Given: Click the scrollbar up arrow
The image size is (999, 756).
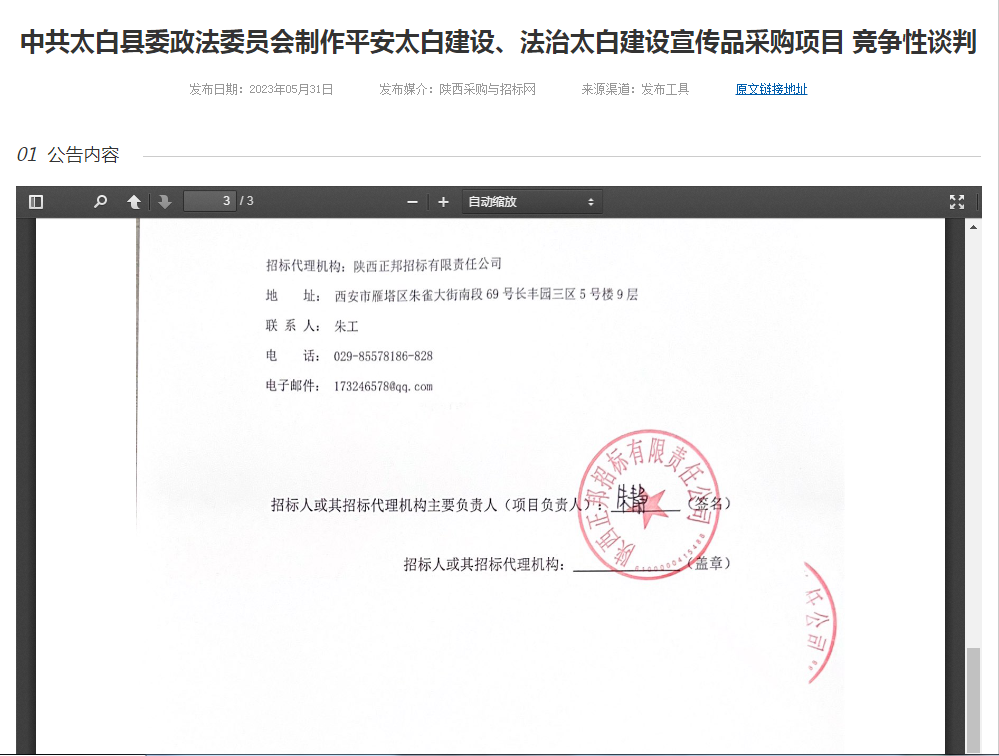Looking at the screenshot, I should pyautogui.click(x=973, y=227).
